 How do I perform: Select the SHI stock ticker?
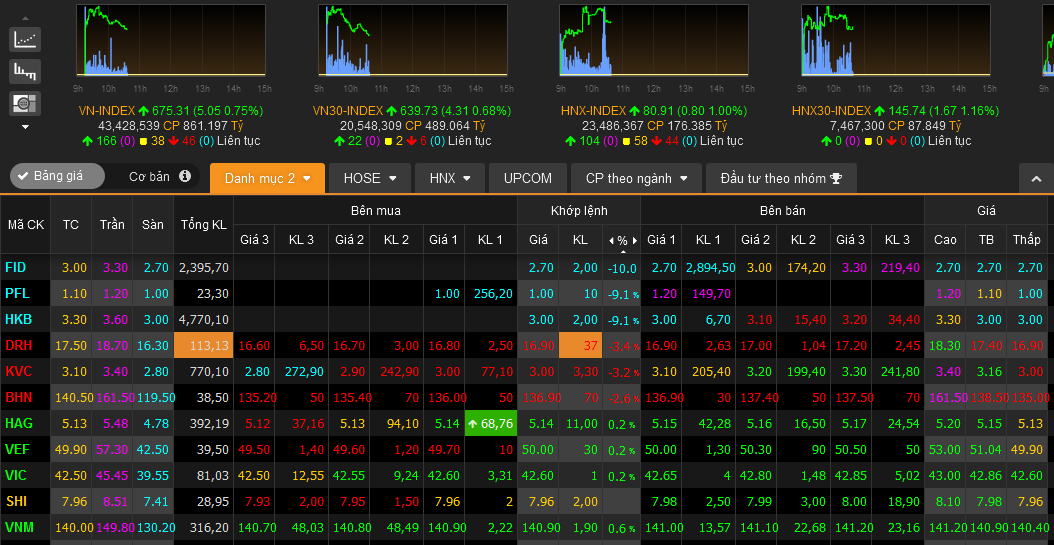(x=15, y=501)
